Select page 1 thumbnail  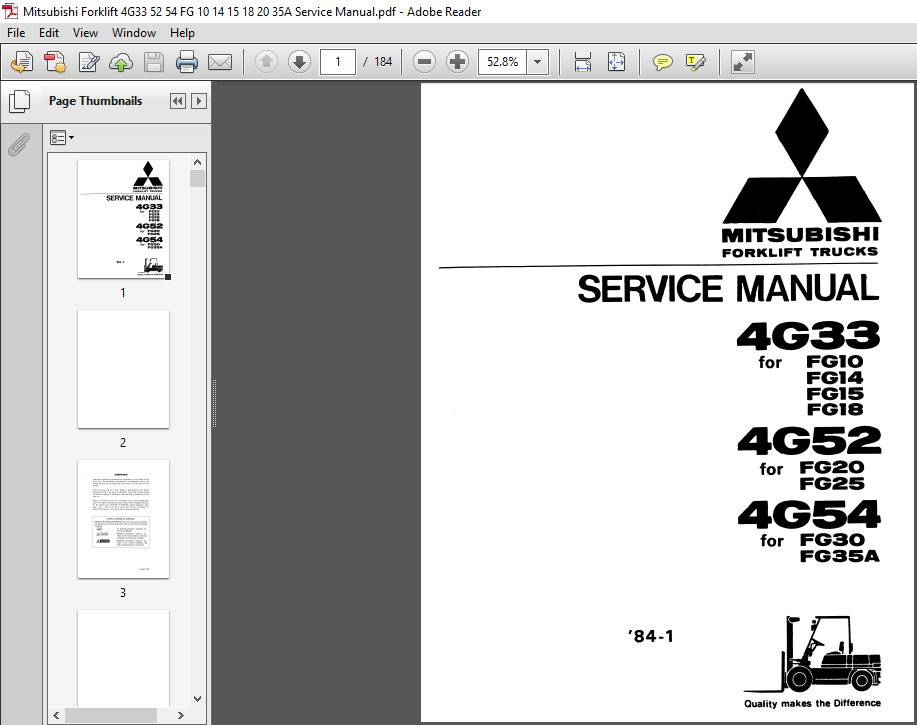tap(123, 219)
